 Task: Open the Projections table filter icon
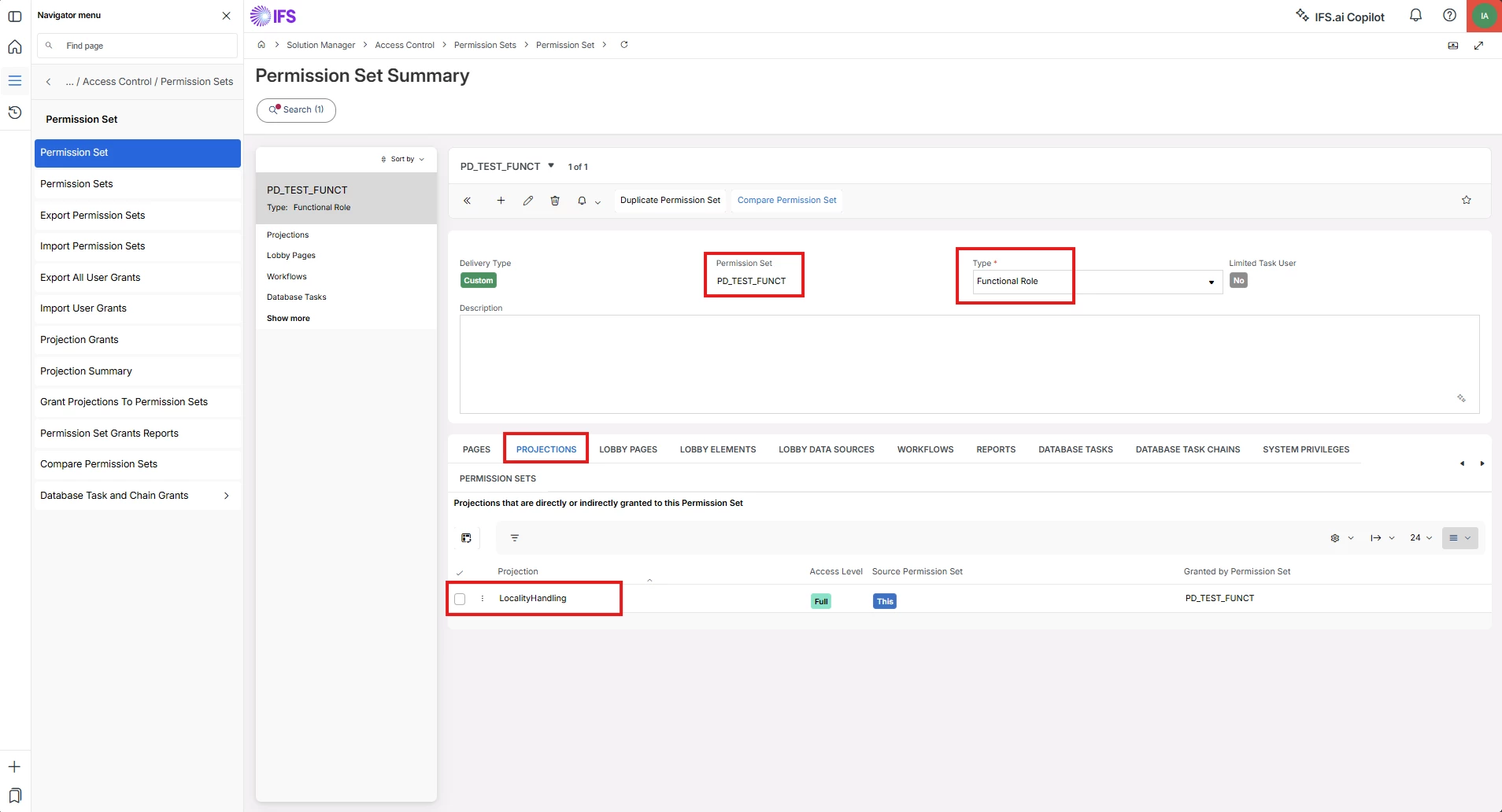point(515,538)
